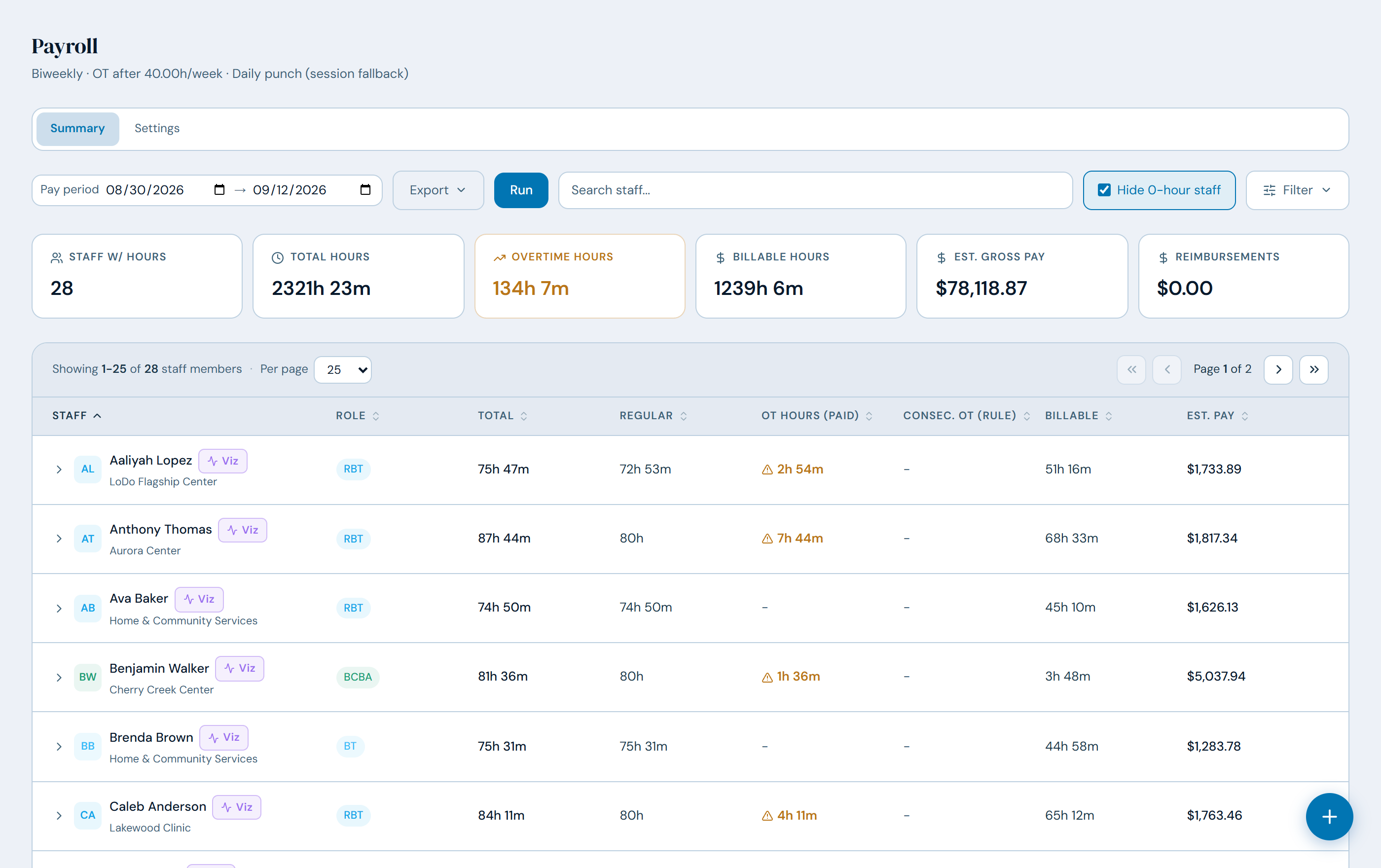
Task: Click the overtime warning icon for Anthony Thomas
Action: [767, 539]
